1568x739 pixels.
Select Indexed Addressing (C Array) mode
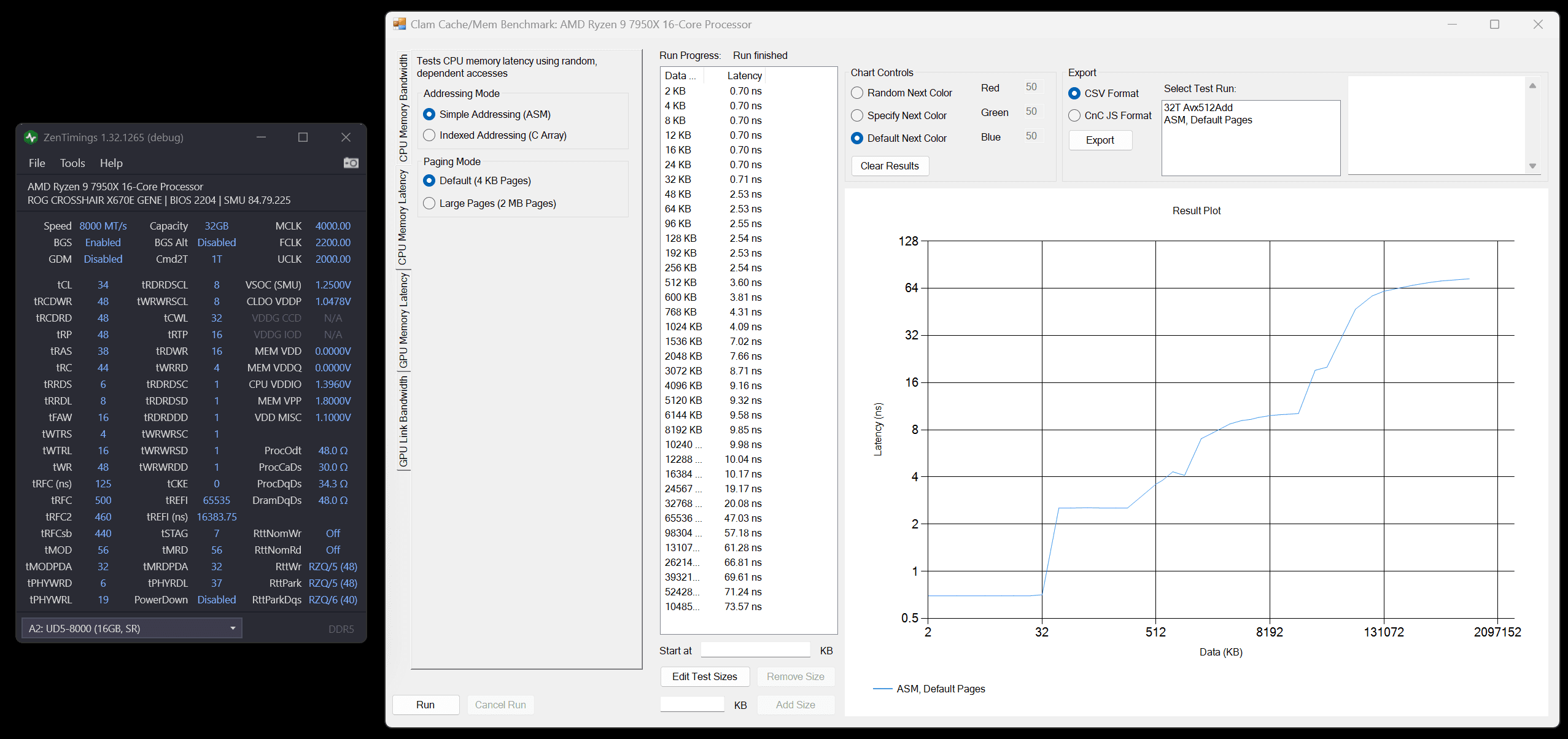coord(429,135)
